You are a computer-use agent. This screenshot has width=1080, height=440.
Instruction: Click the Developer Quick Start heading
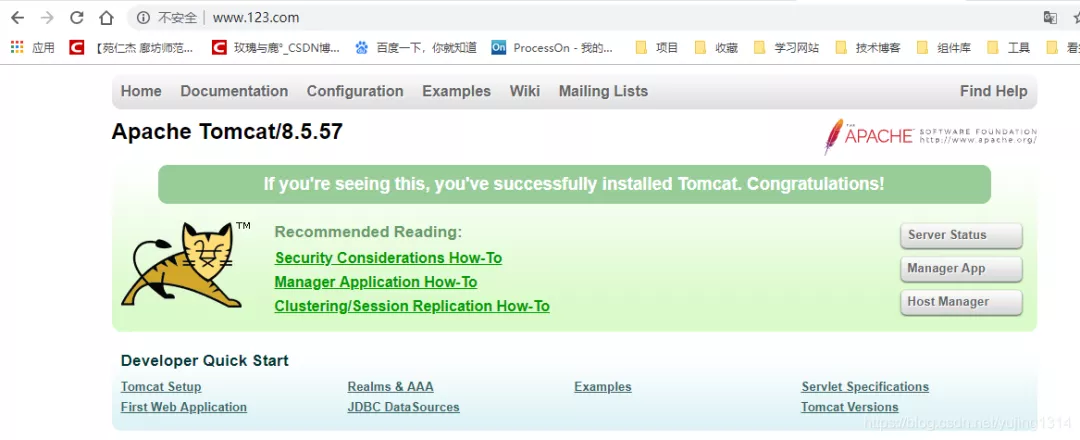point(205,361)
